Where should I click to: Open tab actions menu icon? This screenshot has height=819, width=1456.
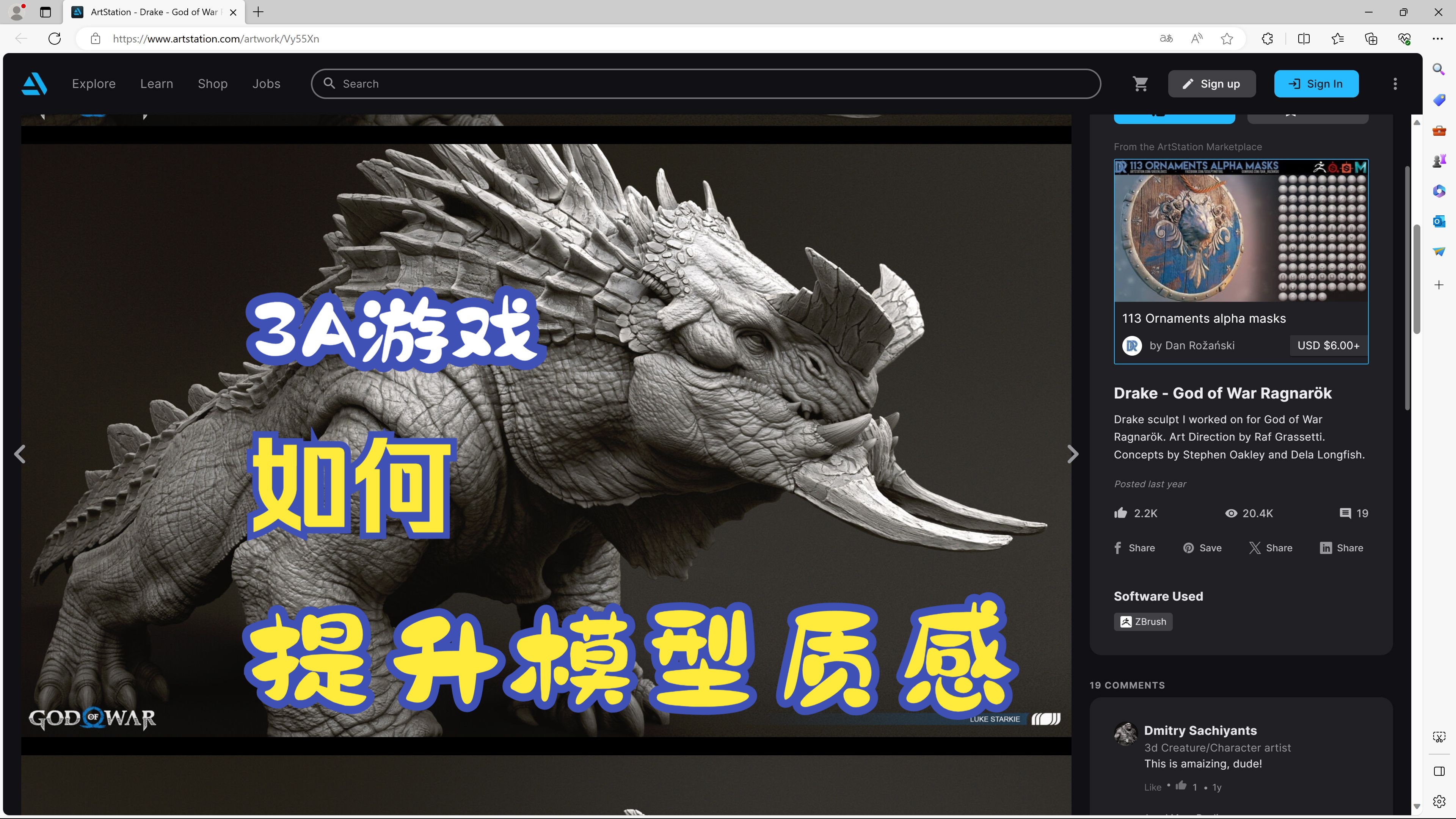click(45, 12)
